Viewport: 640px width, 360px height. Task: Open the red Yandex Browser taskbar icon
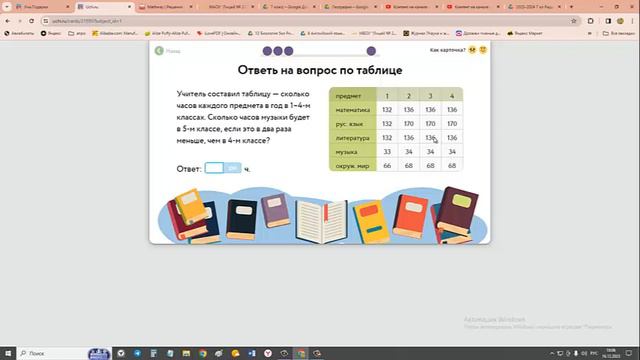[268, 353]
